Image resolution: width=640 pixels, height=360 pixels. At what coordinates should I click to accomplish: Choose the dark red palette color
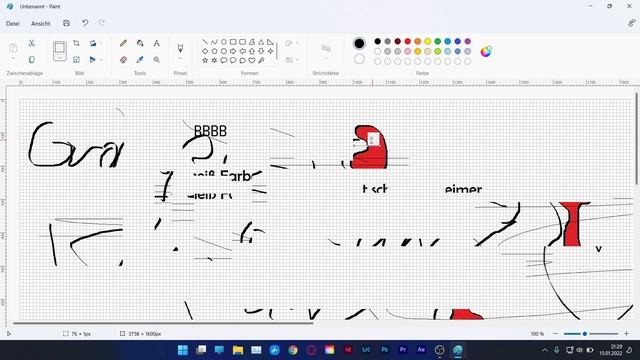coord(398,41)
